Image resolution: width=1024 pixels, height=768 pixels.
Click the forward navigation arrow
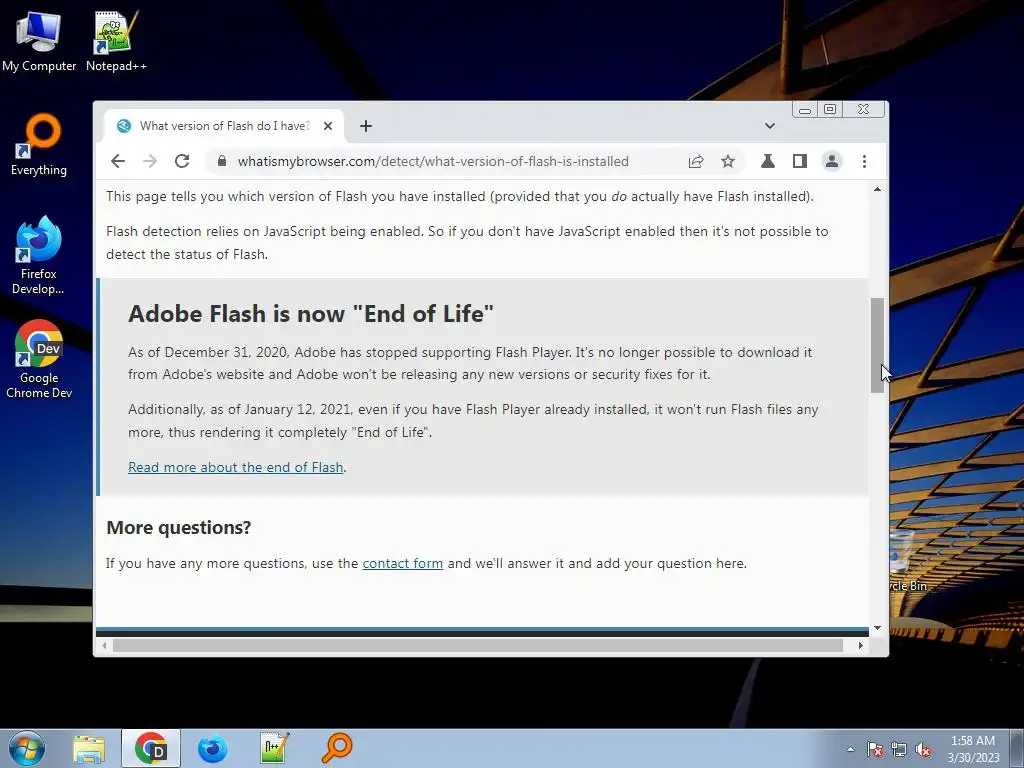click(150, 161)
